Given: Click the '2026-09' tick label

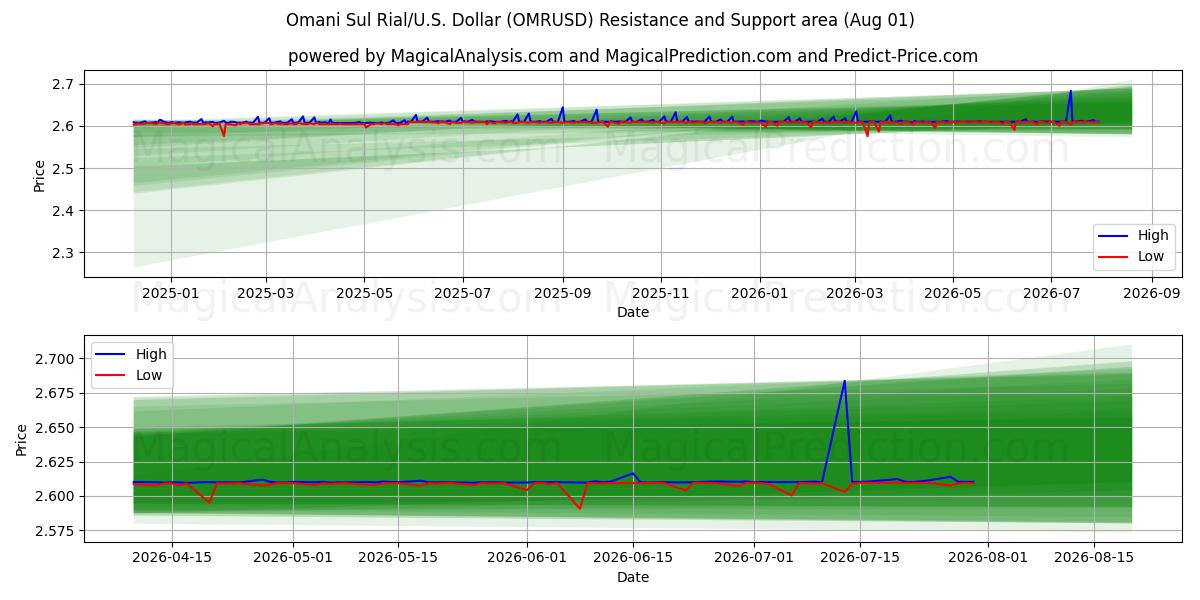Looking at the screenshot, I should (1151, 293).
